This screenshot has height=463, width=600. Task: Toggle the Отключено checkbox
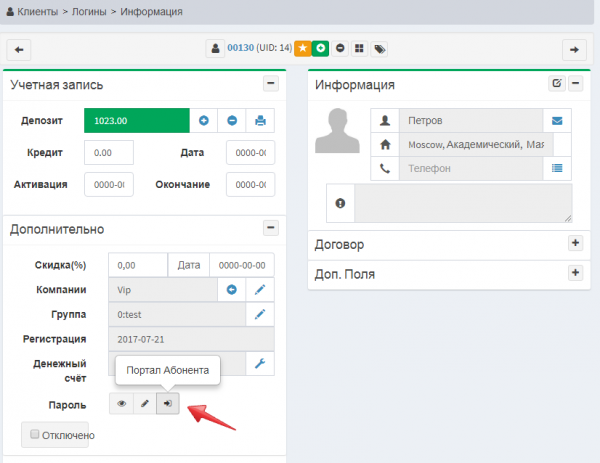pos(35,434)
